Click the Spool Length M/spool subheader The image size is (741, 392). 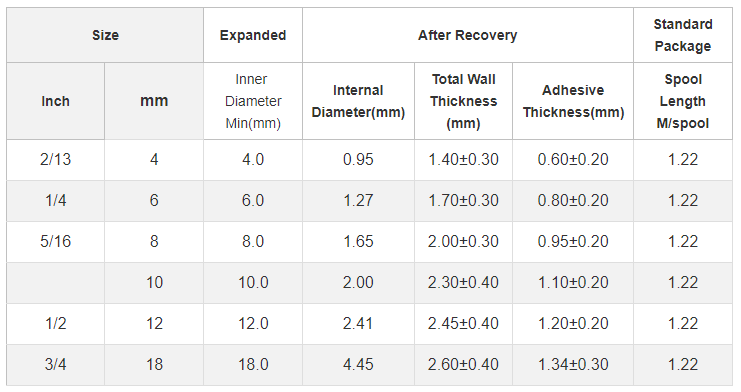(683, 101)
